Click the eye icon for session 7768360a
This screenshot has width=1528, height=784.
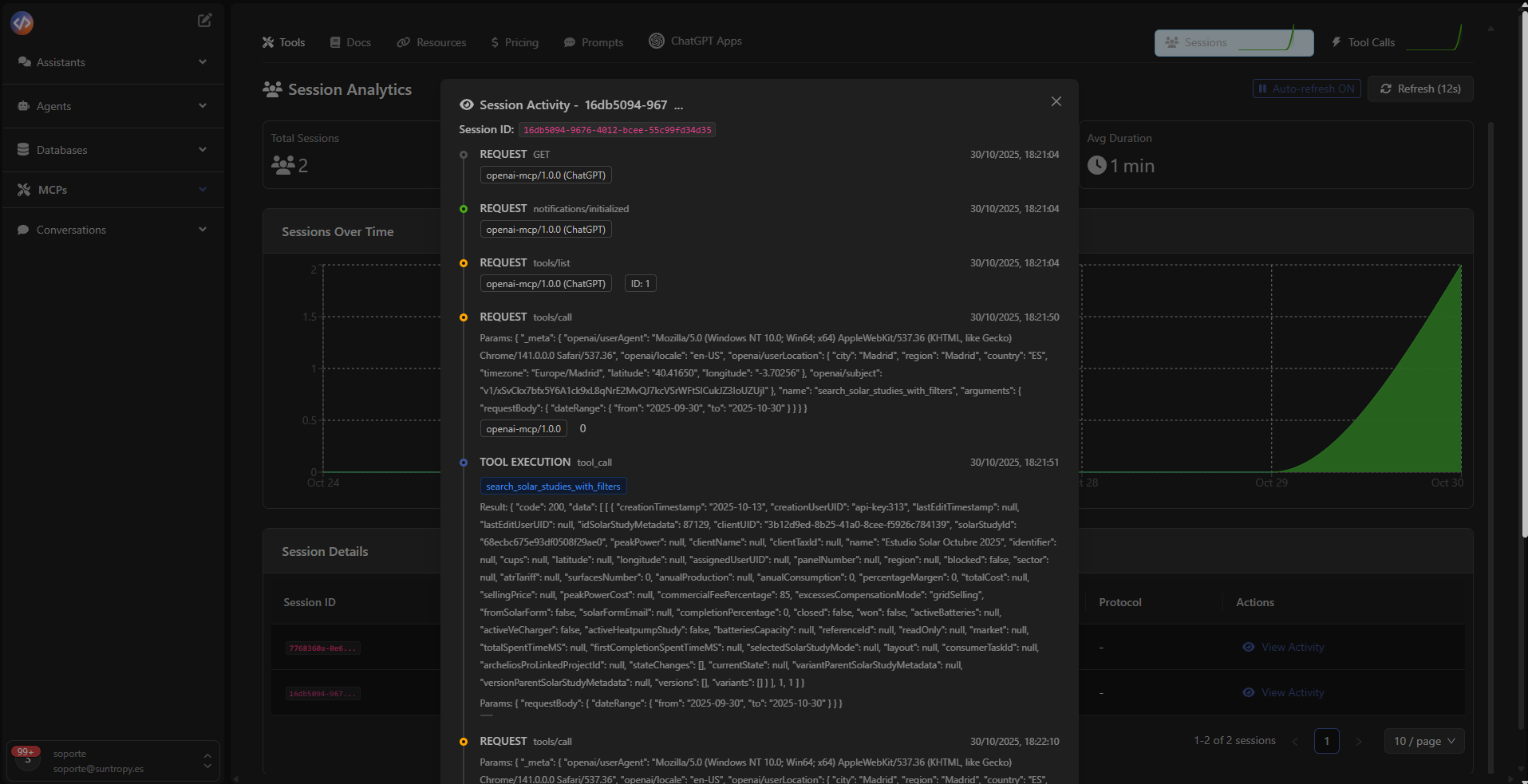pyautogui.click(x=1249, y=647)
